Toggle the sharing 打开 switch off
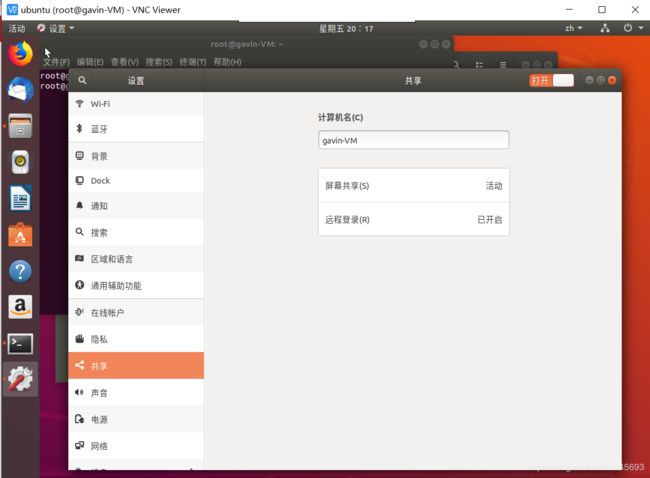Viewport: 650px width, 478px height. (551, 80)
